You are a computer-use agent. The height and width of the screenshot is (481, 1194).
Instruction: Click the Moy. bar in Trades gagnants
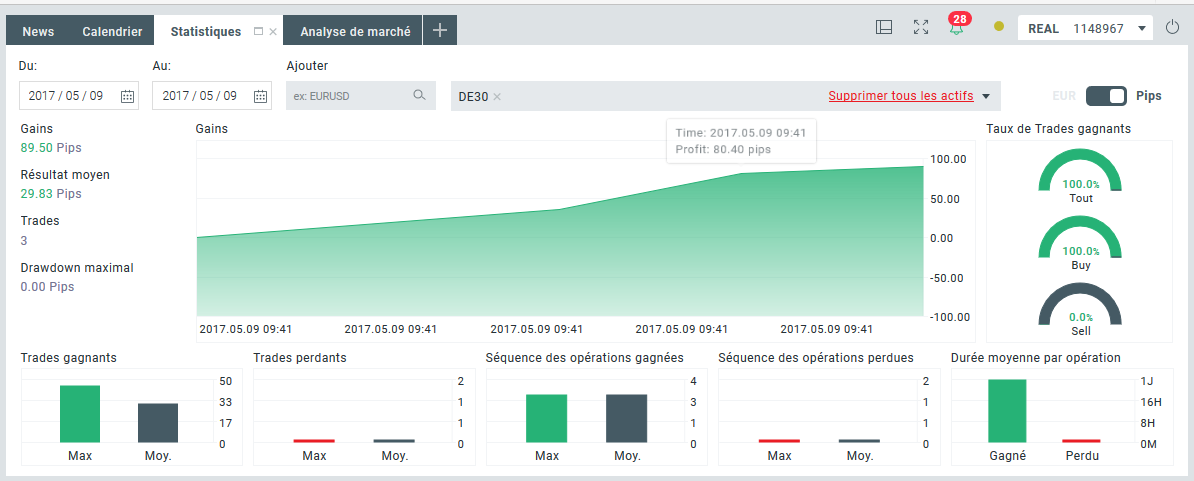pyautogui.click(x=158, y=422)
